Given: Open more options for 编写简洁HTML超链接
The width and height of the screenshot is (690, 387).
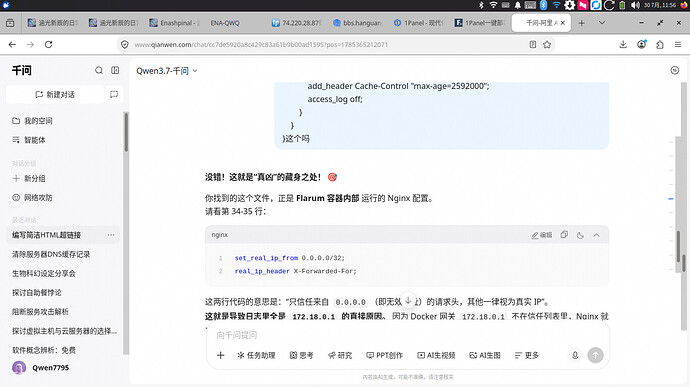Looking at the screenshot, I should pyautogui.click(x=111, y=235).
